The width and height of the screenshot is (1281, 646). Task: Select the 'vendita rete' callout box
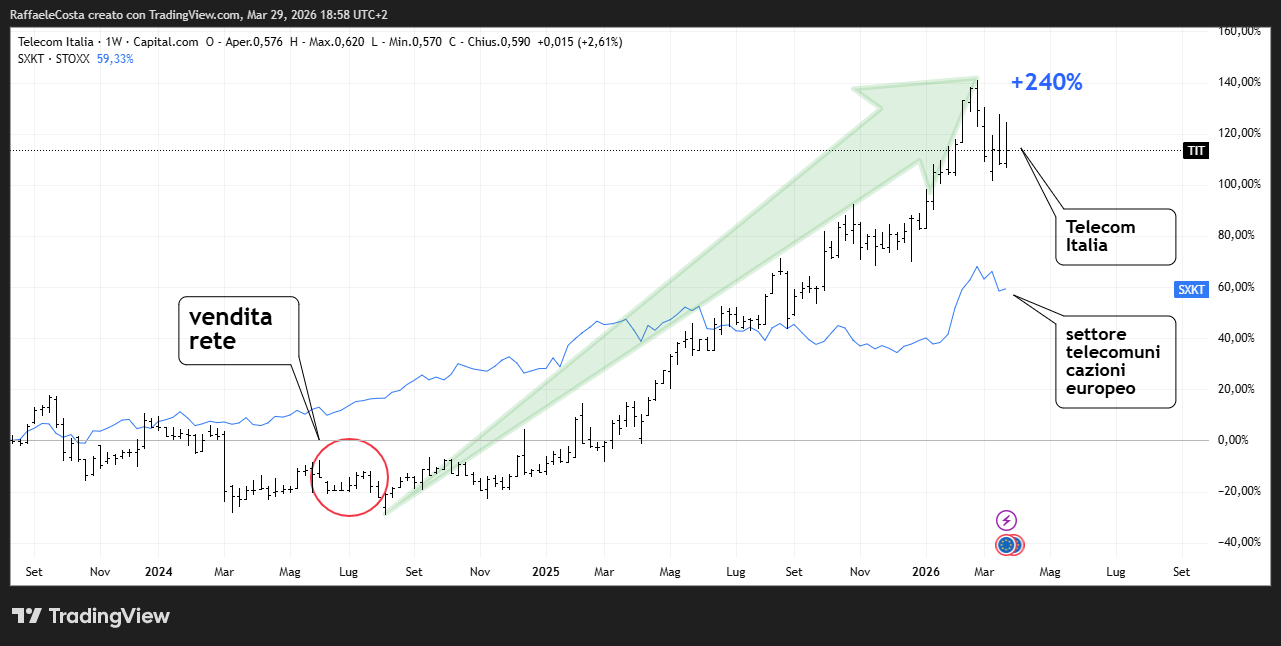238,330
